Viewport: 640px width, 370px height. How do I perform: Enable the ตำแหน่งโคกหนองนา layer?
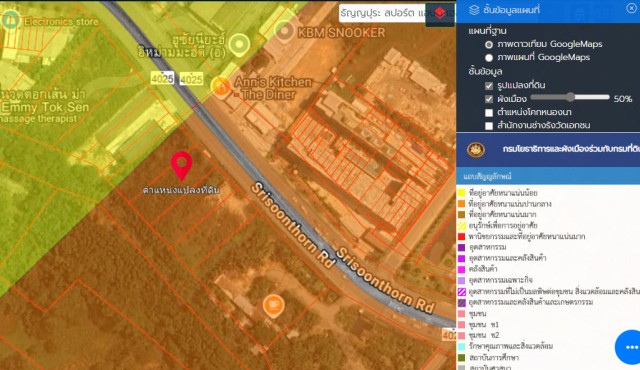tap(489, 113)
